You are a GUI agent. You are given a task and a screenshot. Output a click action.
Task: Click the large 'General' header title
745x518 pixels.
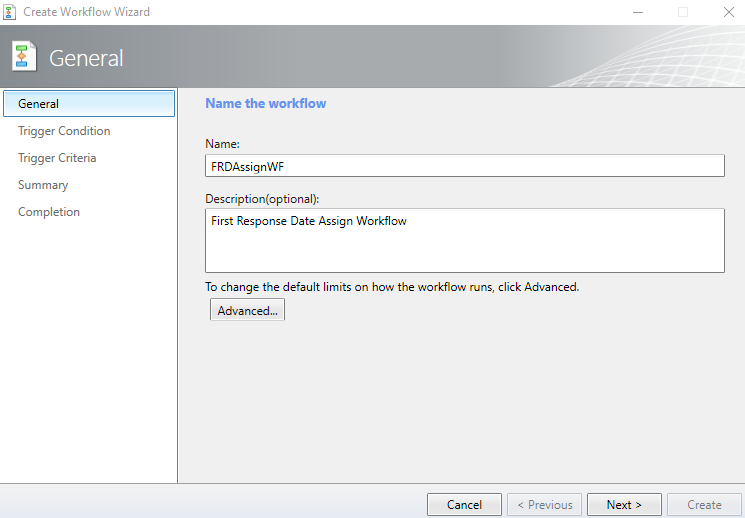pyautogui.click(x=86, y=58)
